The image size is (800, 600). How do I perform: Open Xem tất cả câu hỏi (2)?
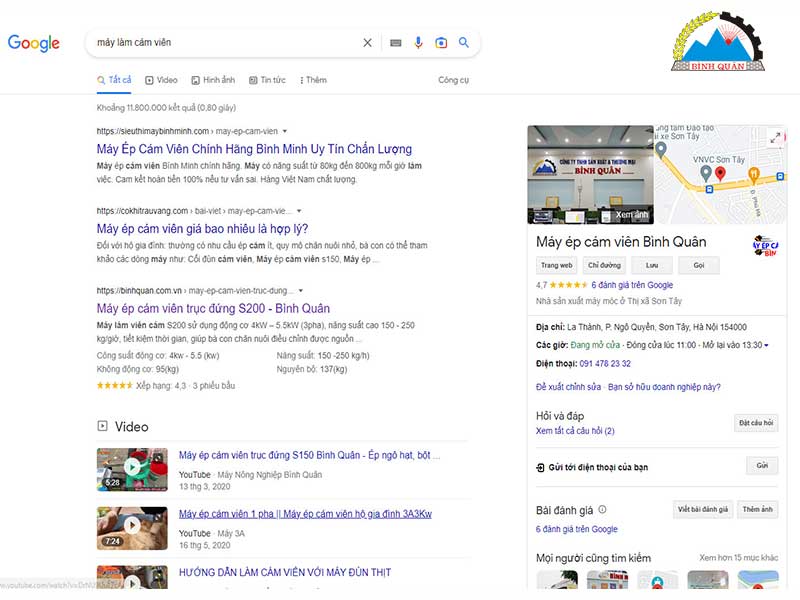575,431
